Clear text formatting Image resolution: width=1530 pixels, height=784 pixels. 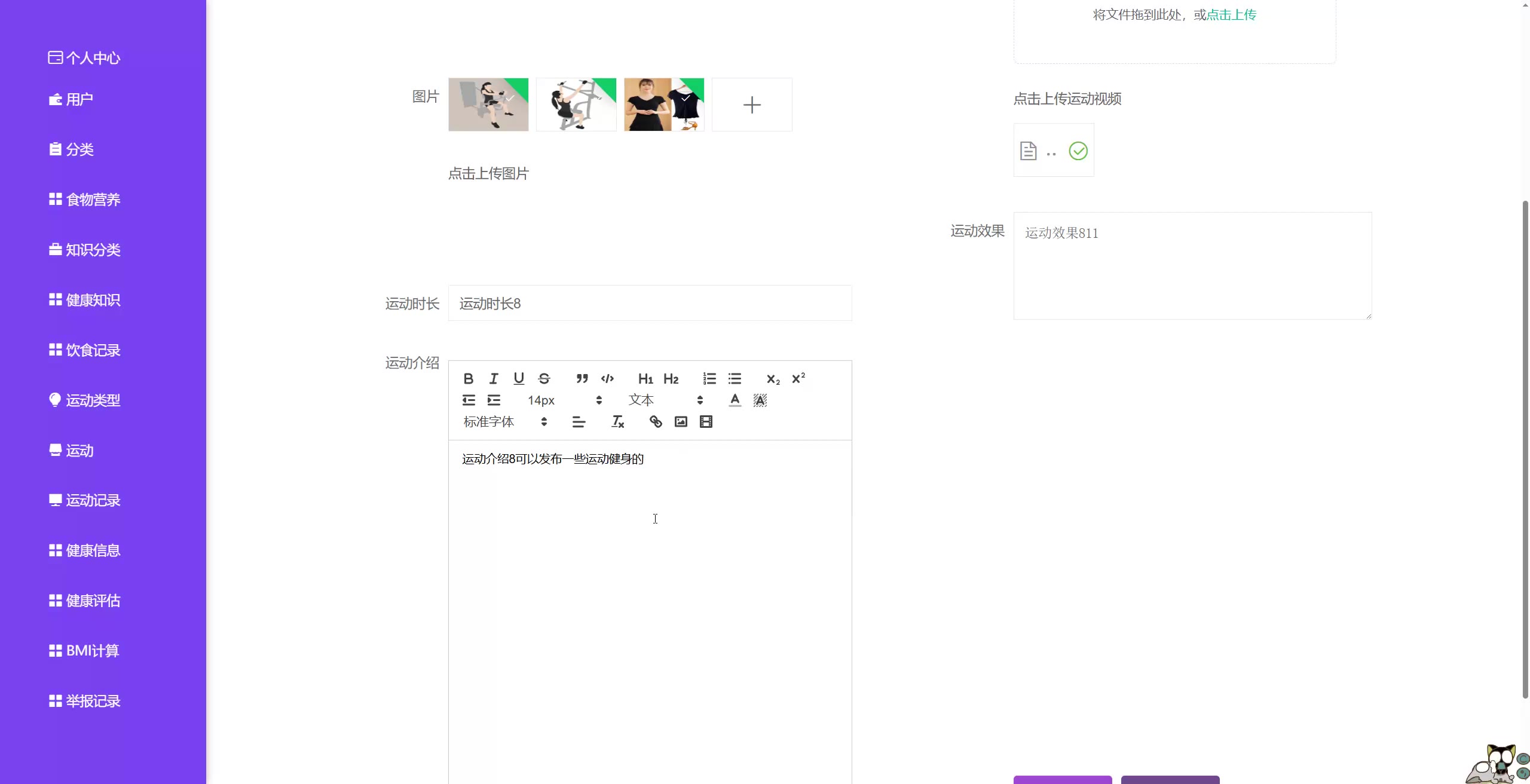[617, 422]
